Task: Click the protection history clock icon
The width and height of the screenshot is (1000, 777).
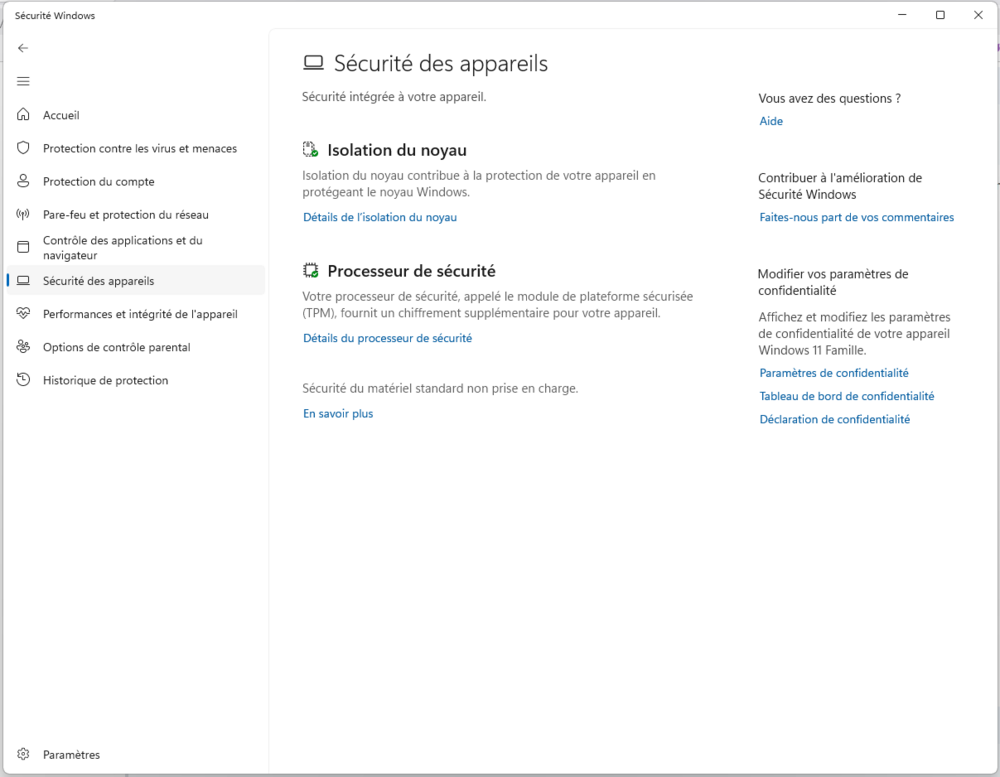Action: coord(23,380)
